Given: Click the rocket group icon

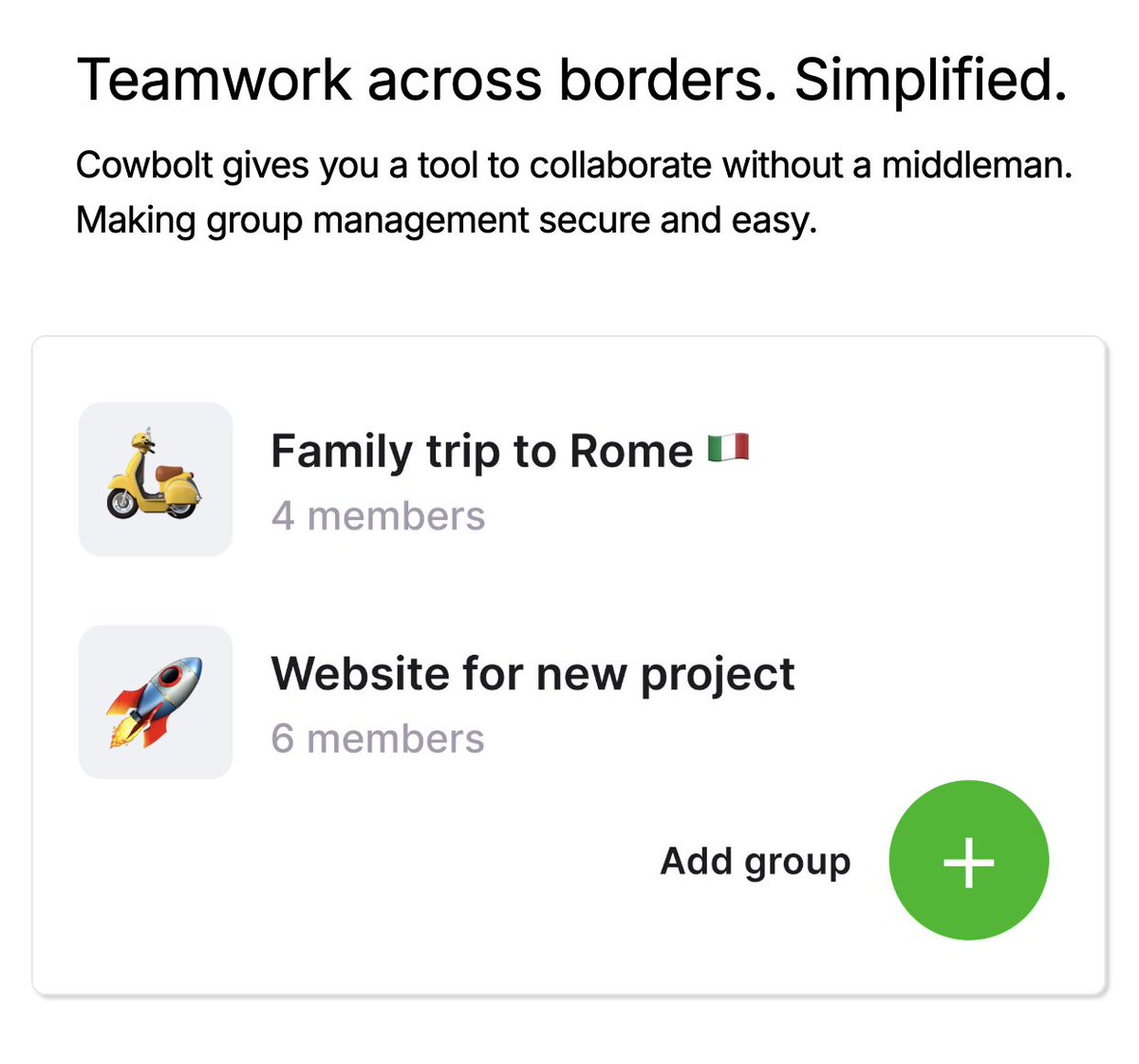Looking at the screenshot, I should coord(156,702).
